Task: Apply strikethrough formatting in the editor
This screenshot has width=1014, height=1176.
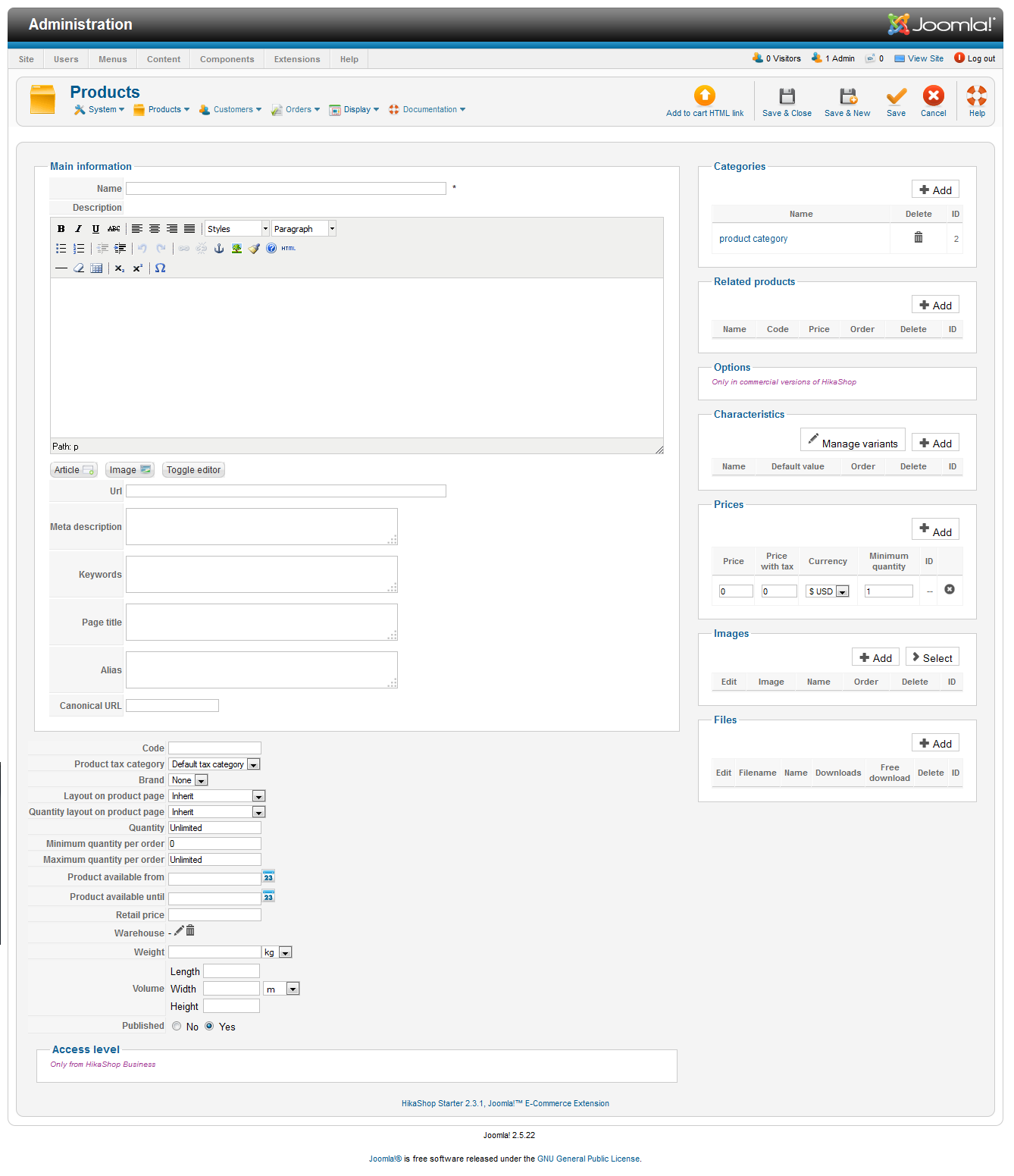Action: [114, 229]
